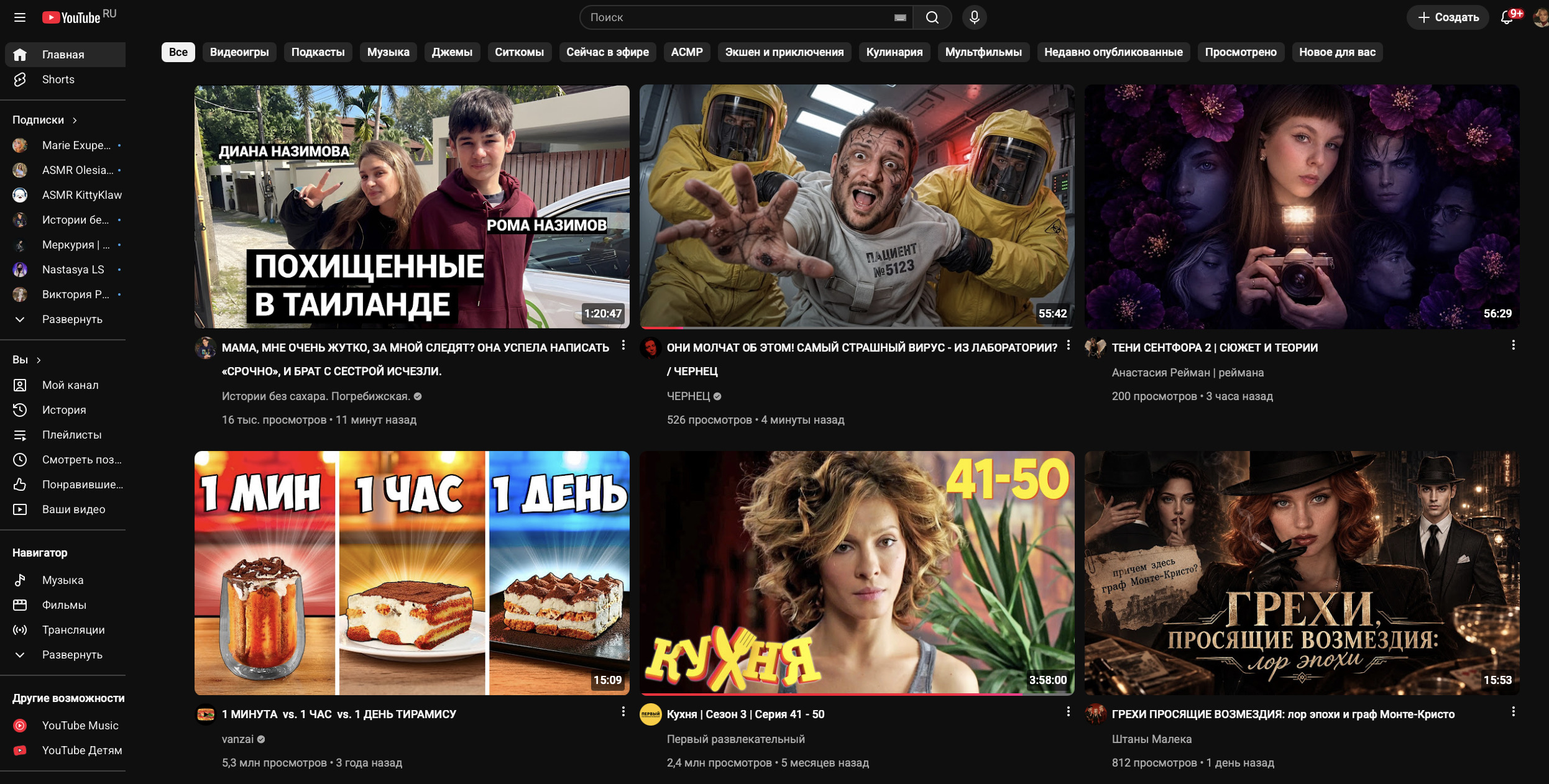This screenshot has height=784, width=1549.
Task: Click the search magnifier button
Action: click(932, 17)
